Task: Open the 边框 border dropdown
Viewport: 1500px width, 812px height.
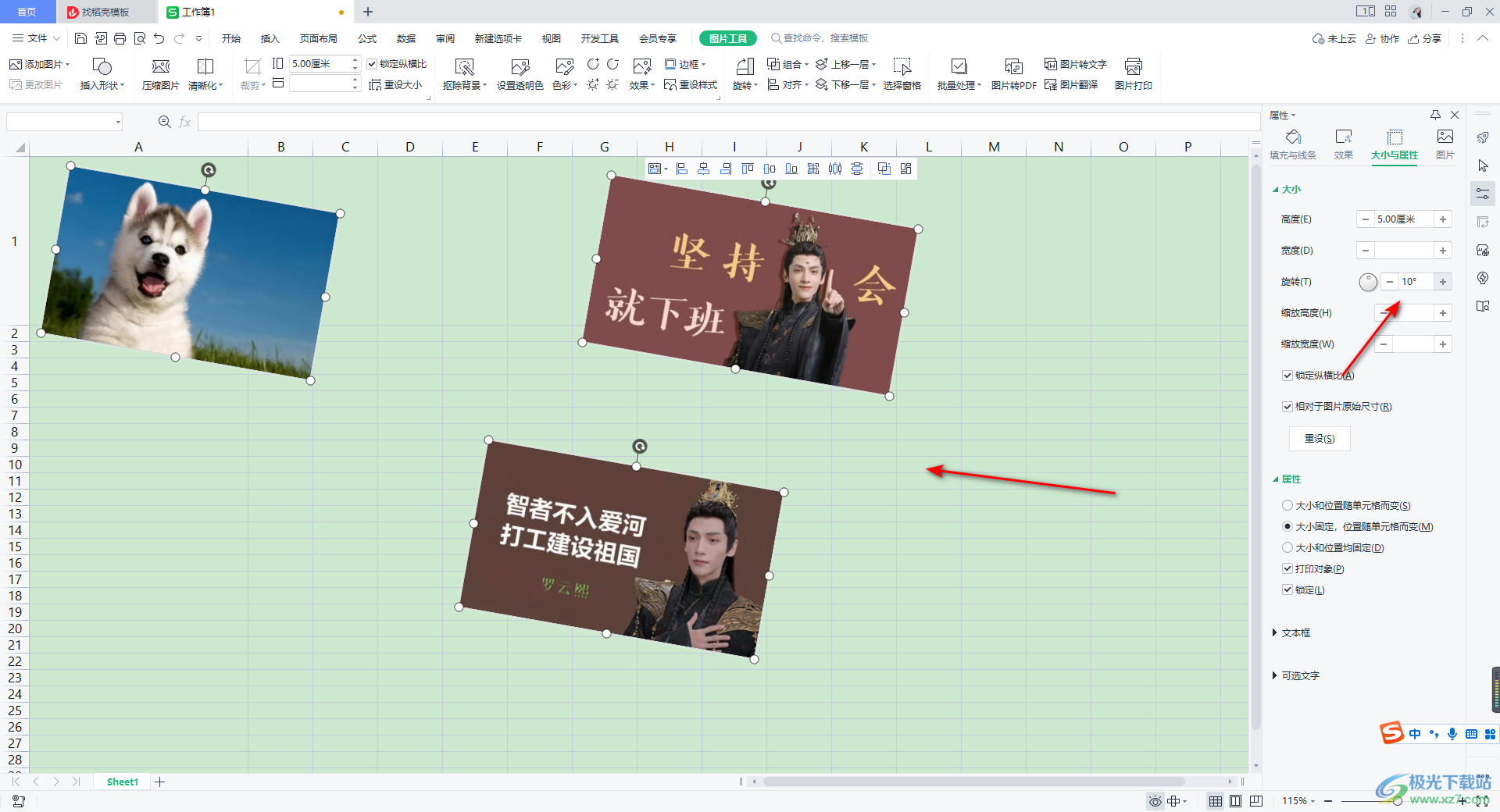Action: (685, 64)
